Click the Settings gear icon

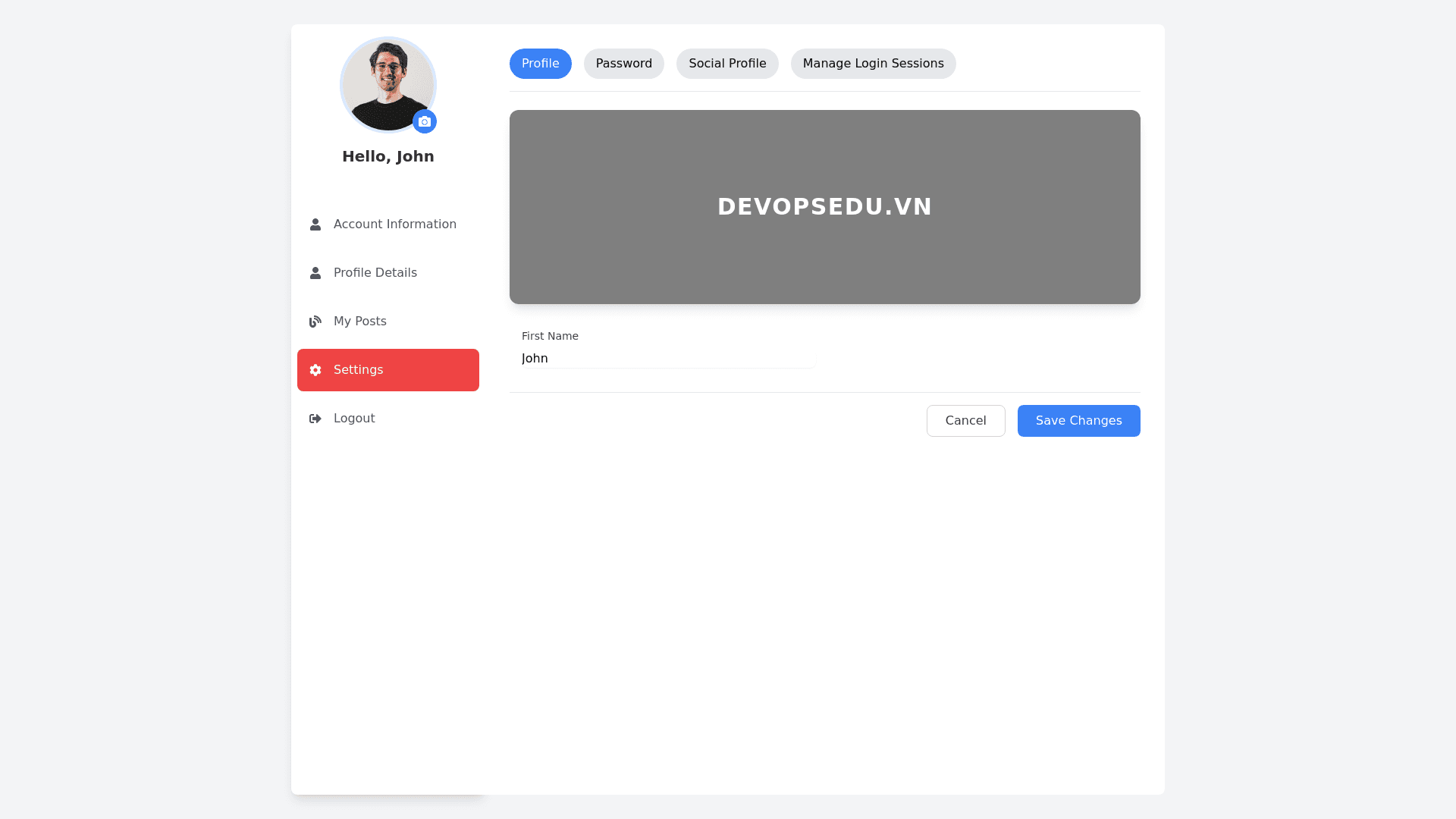(x=315, y=370)
